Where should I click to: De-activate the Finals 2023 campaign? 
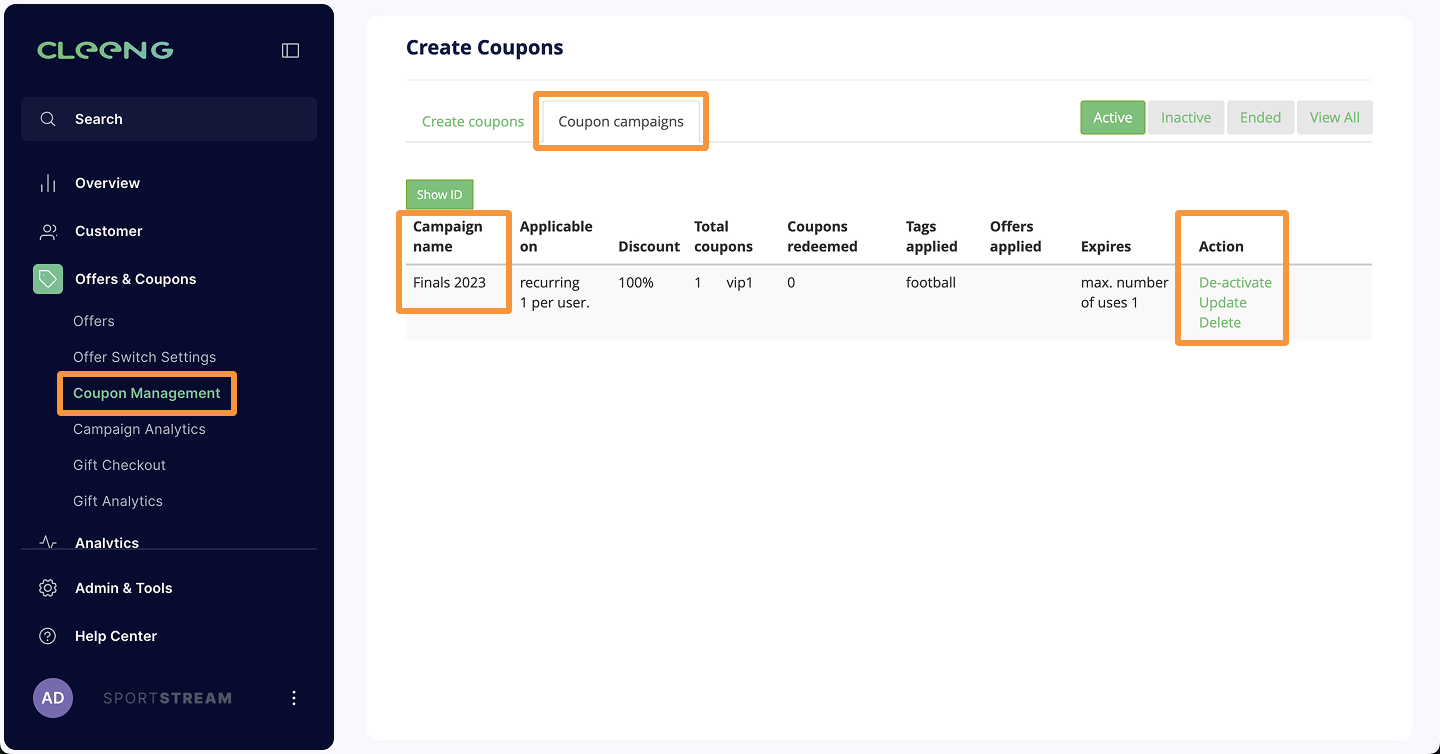click(x=1235, y=283)
